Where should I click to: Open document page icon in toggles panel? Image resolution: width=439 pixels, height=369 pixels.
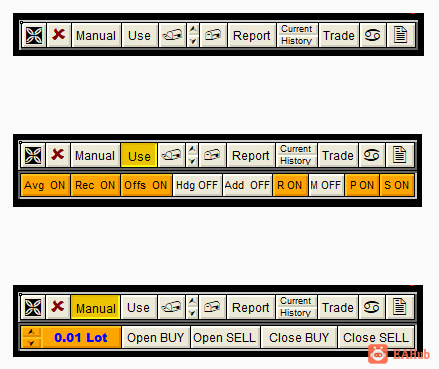pyautogui.click(x=399, y=155)
